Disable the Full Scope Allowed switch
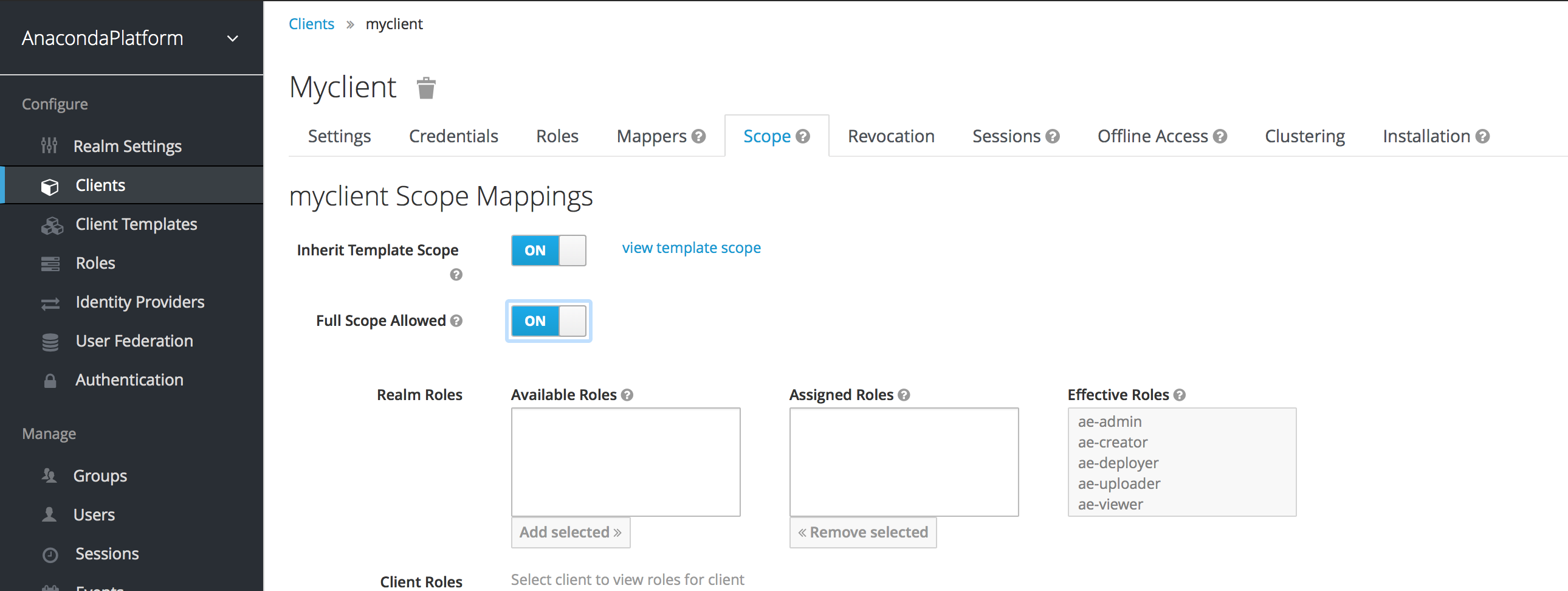This screenshot has width=1568, height=591. [548, 321]
